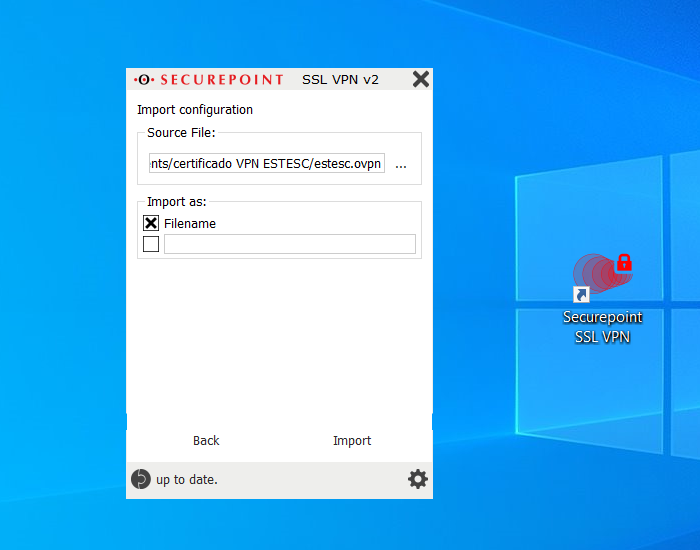Click the custom import name text field
The height and width of the screenshot is (550, 700).
pos(290,244)
